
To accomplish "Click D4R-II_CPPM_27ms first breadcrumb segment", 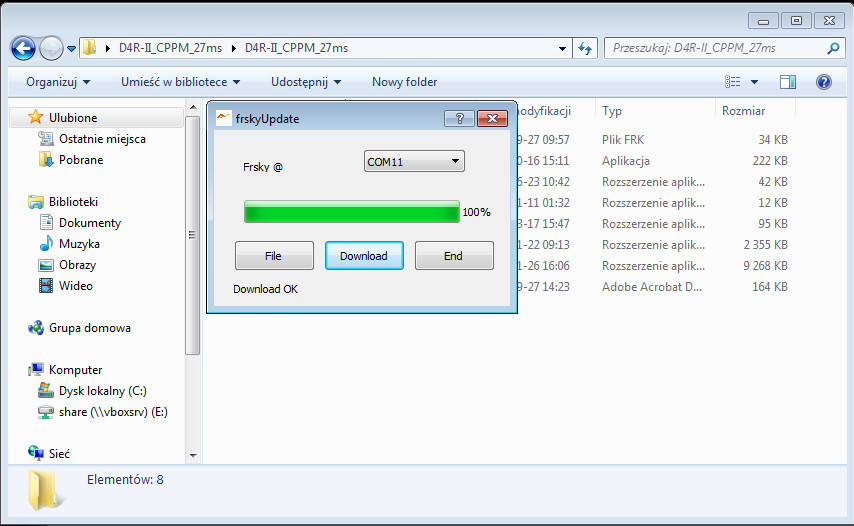I will 170,48.
